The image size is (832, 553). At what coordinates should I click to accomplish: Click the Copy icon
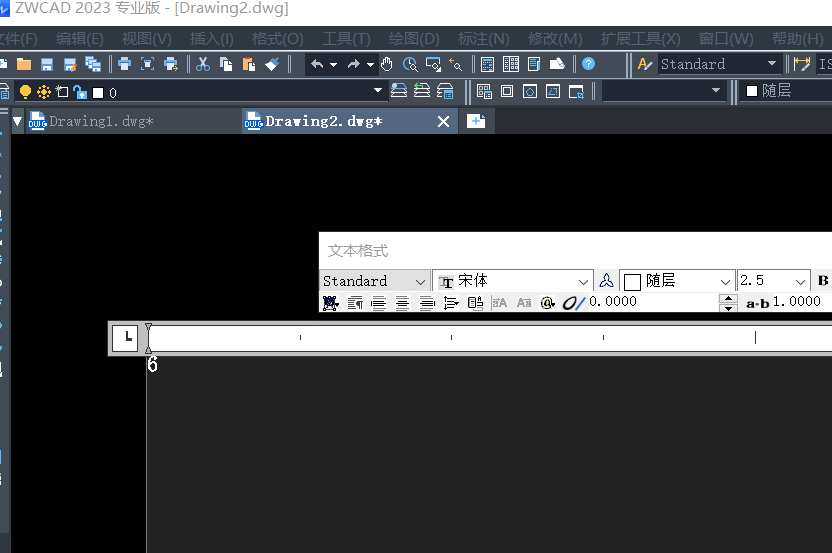pyautogui.click(x=226, y=64)
